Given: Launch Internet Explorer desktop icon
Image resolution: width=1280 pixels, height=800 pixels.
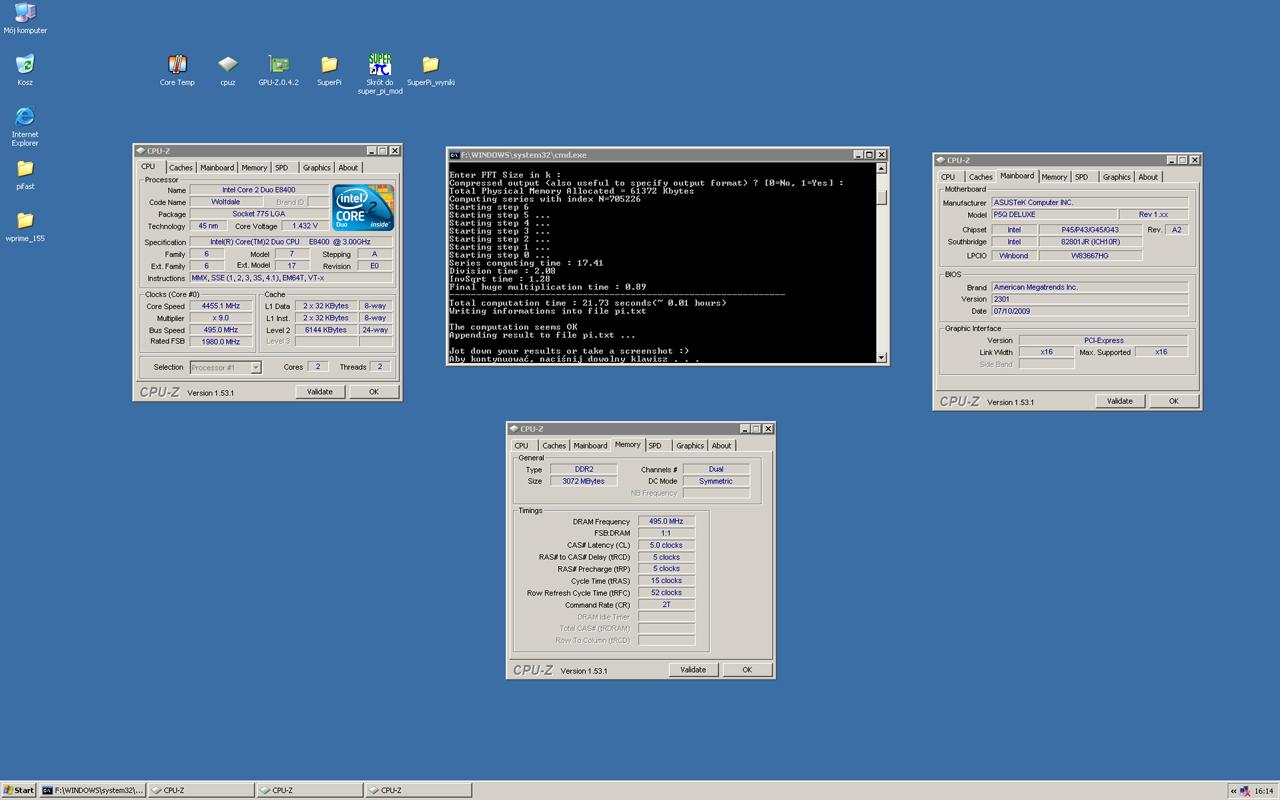Looking at the screenshot, I should [x=25, y=126].
